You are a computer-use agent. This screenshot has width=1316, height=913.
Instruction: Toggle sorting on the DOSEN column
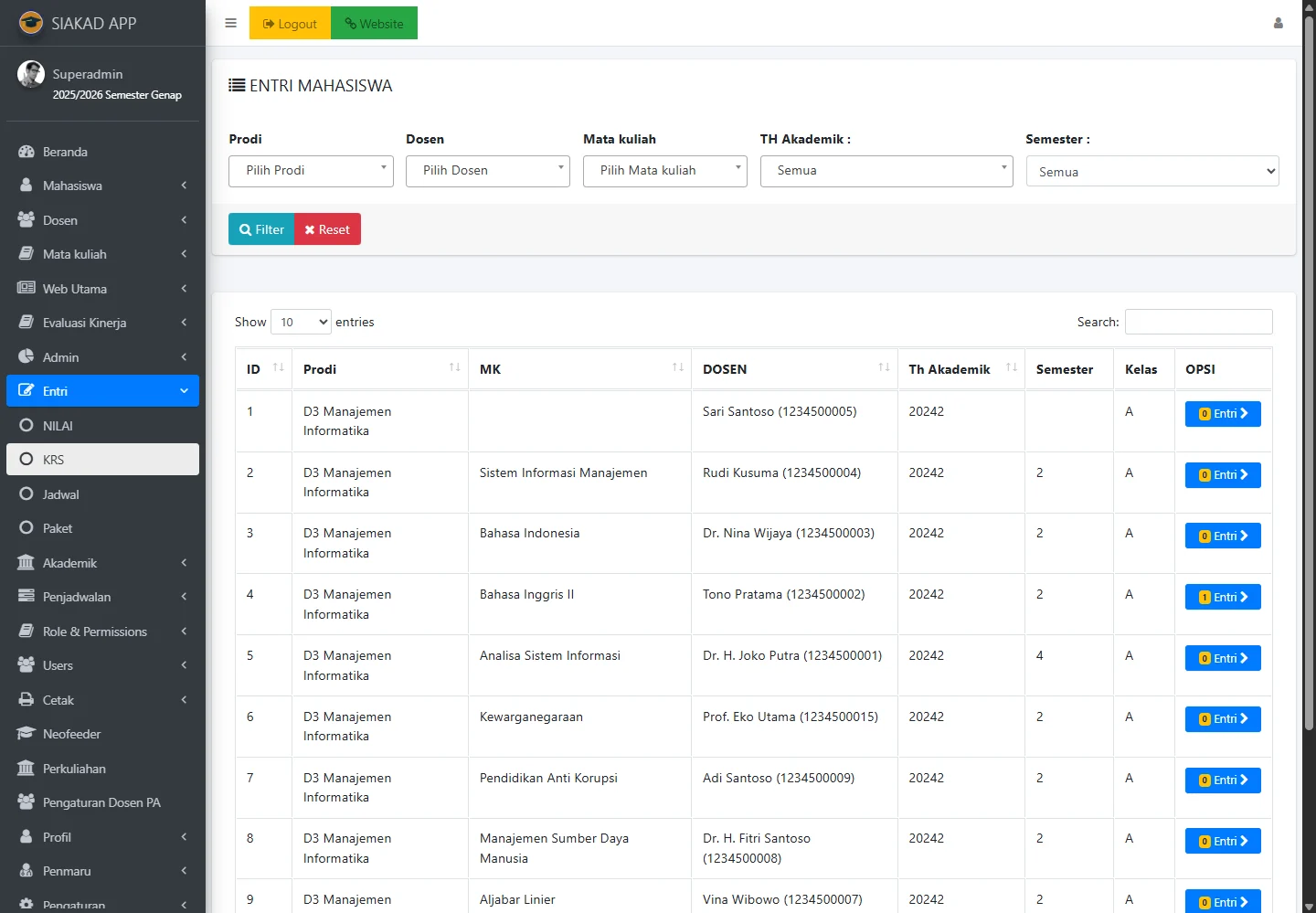(x=883, y=368)
